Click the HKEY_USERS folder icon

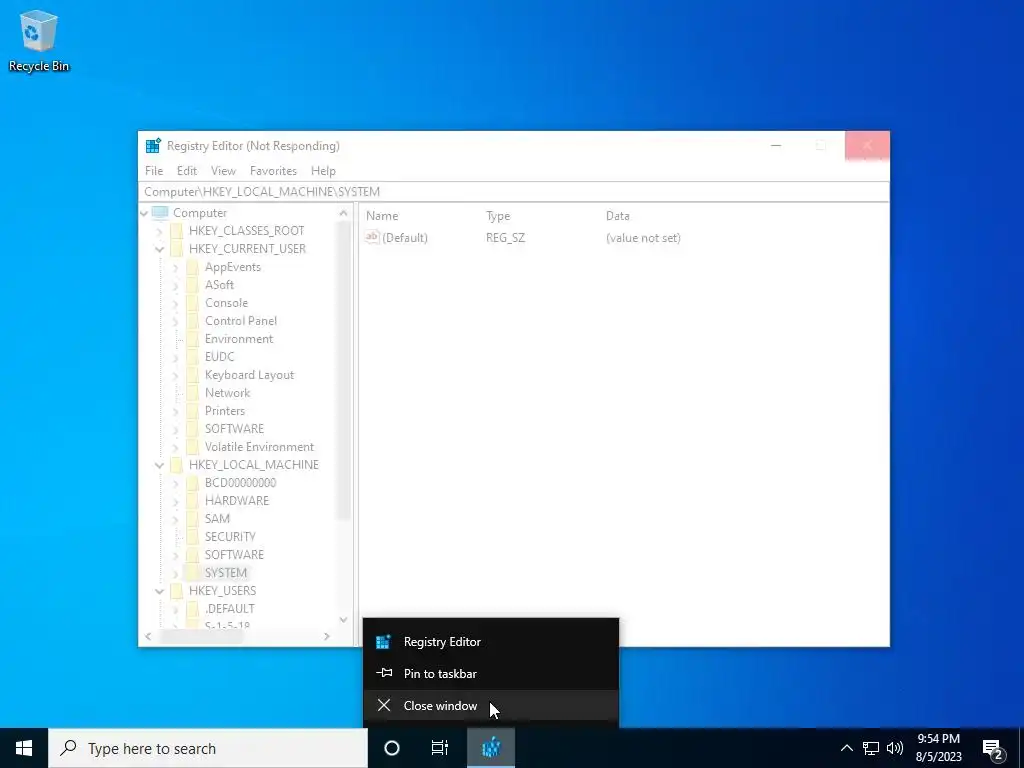[176, 590]
